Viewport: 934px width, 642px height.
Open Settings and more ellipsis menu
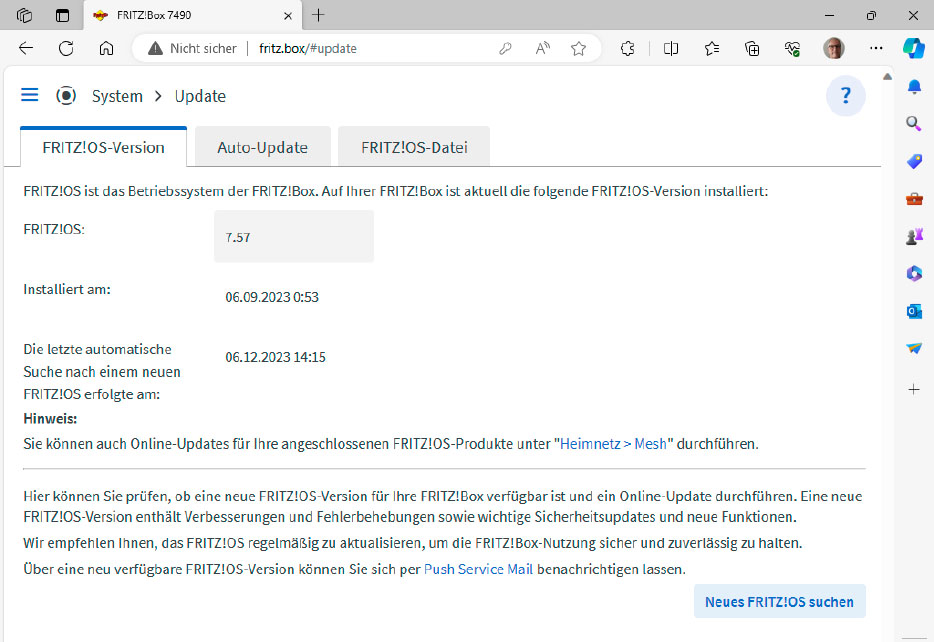pos(876,47)
